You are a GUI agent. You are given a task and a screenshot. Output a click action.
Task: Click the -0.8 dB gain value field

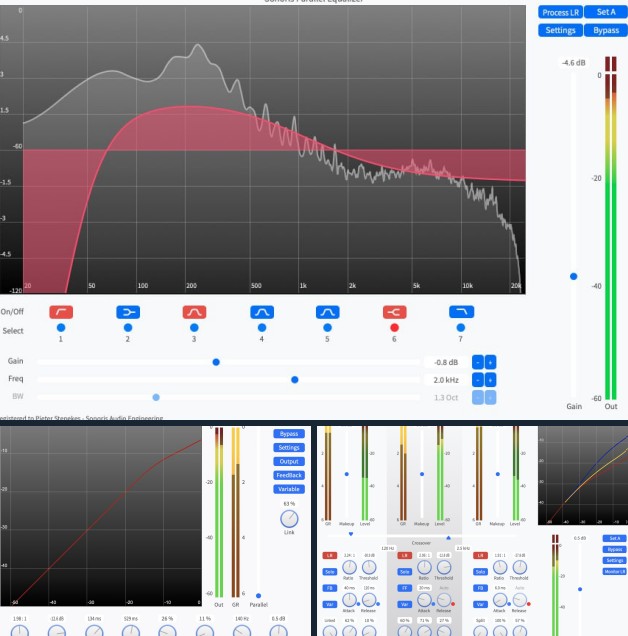[x=446, y=362]
